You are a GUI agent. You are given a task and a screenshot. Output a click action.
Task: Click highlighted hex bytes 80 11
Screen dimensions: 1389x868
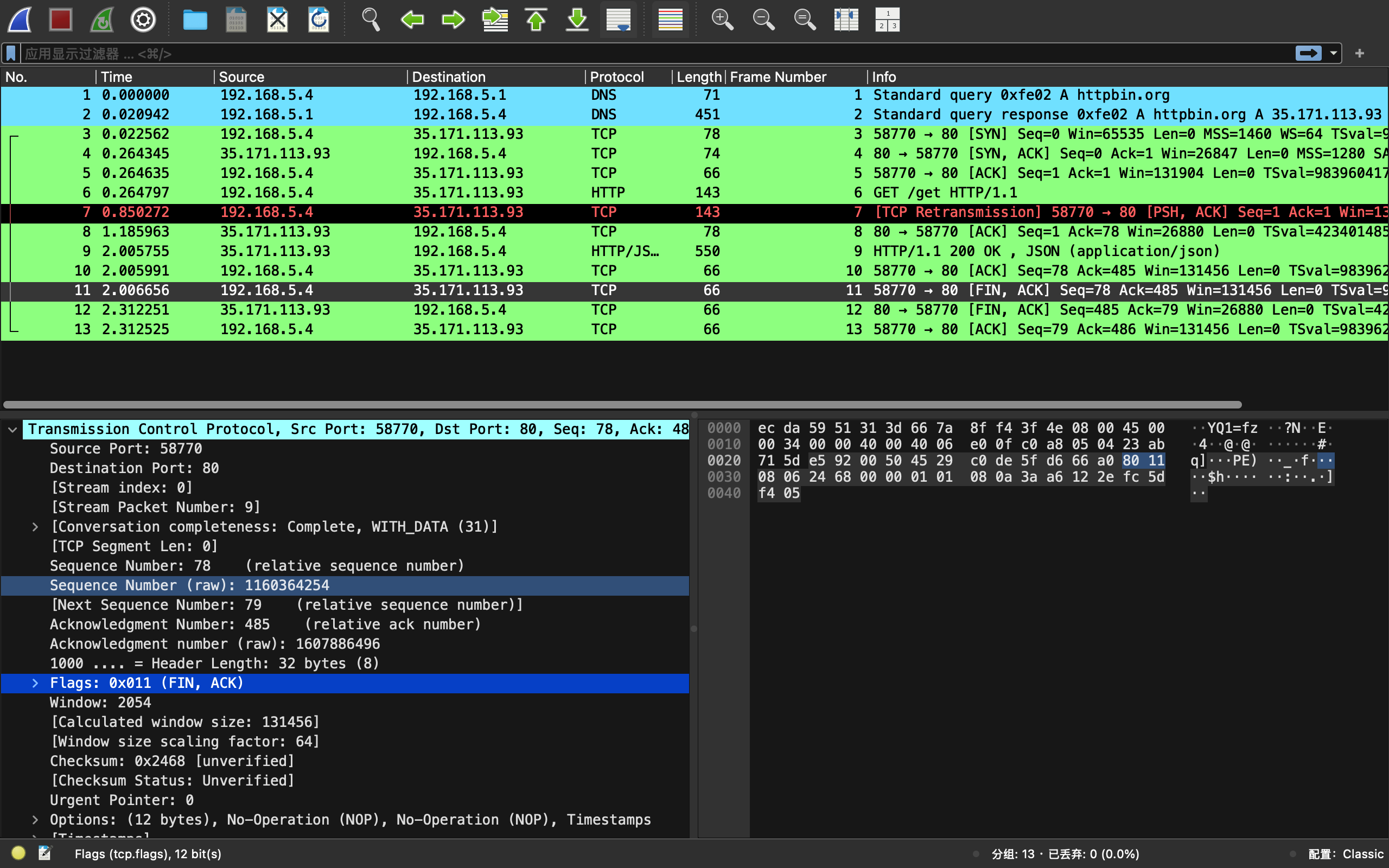1143,461
